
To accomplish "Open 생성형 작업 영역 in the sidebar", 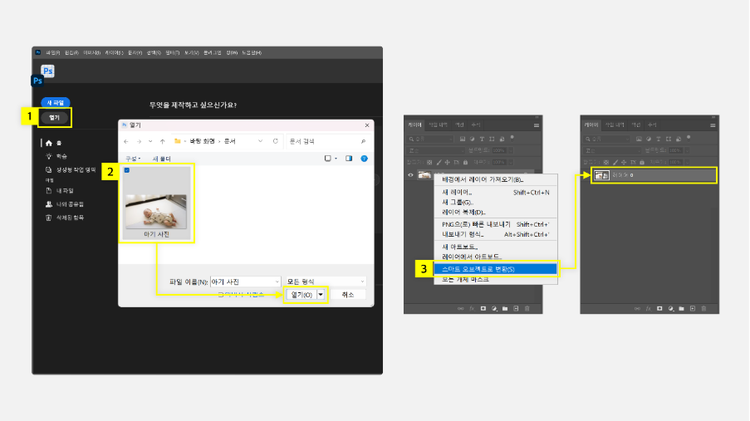I will coord(71,170).
